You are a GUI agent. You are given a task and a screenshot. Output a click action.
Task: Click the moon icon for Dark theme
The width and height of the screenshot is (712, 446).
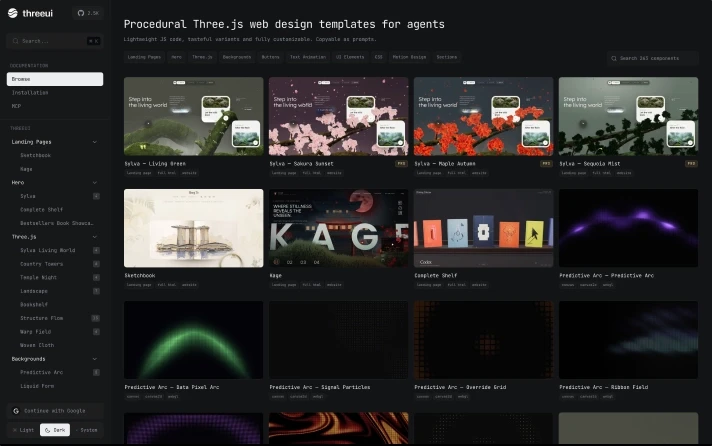(x=48, y=430)
